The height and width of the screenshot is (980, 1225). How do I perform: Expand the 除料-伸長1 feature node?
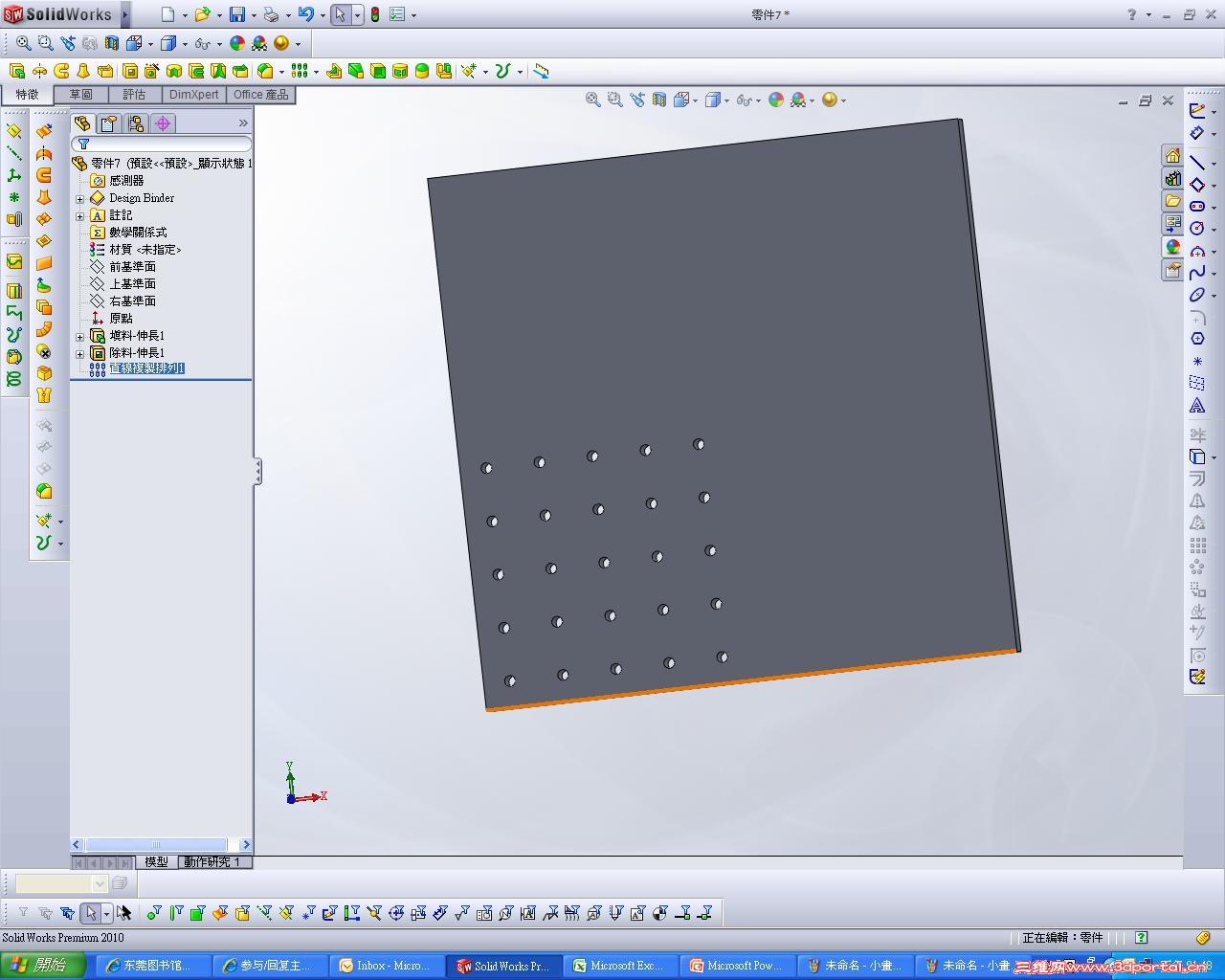[x=80, y=354]
